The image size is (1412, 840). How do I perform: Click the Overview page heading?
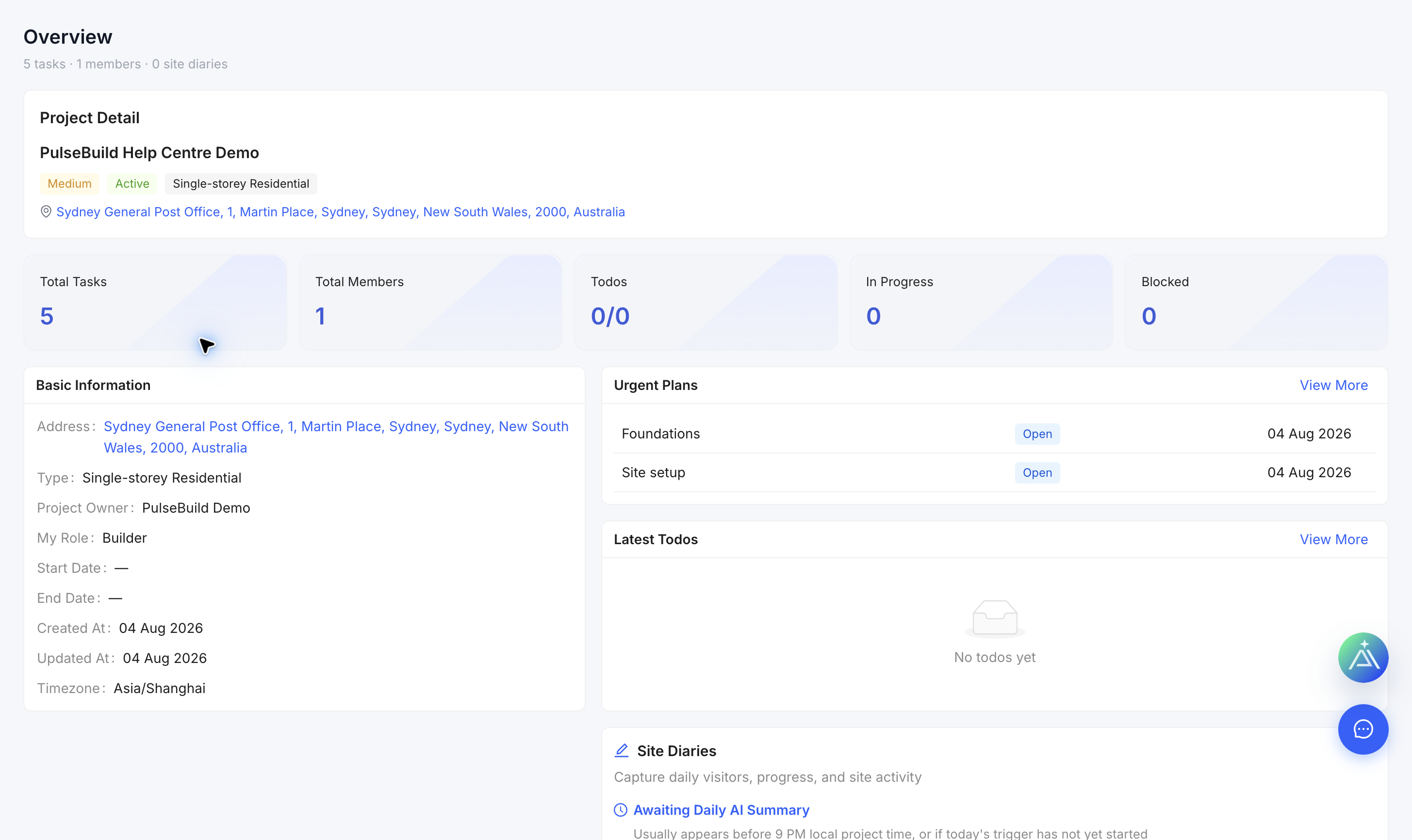point(68,37)
